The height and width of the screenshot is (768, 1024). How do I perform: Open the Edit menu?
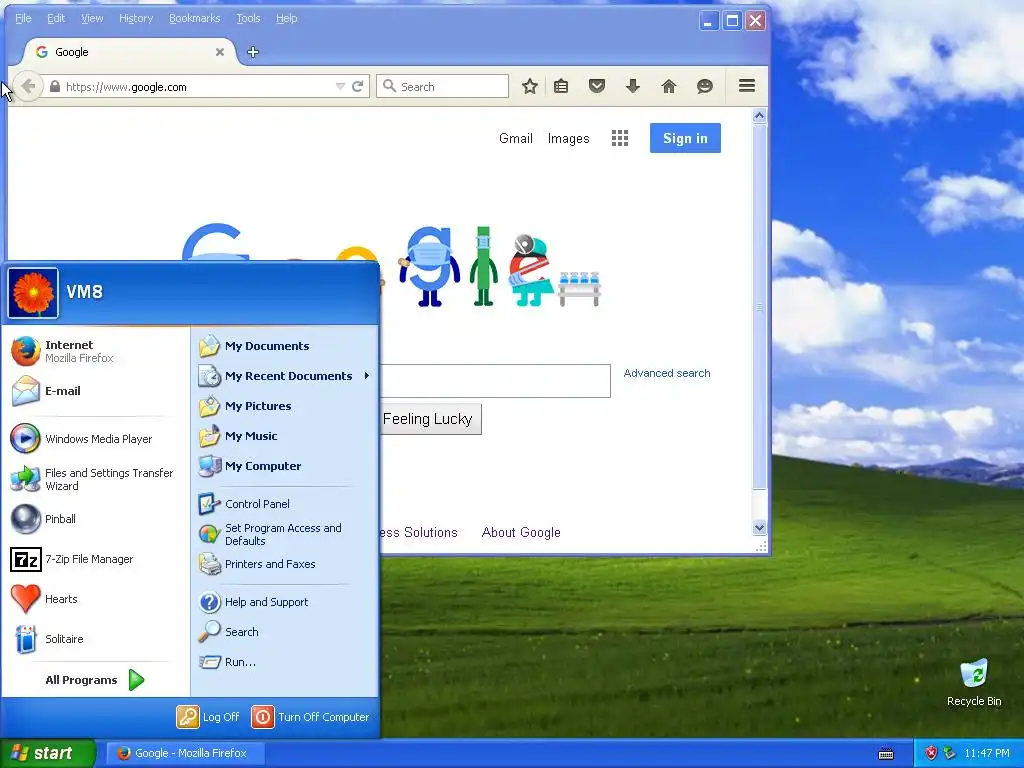[56, 18]
